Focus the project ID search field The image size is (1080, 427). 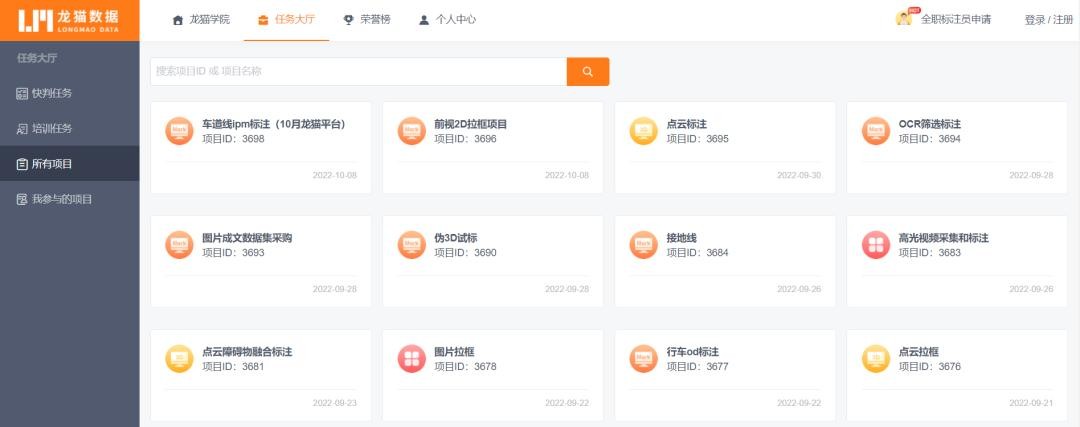pos(358,72)
